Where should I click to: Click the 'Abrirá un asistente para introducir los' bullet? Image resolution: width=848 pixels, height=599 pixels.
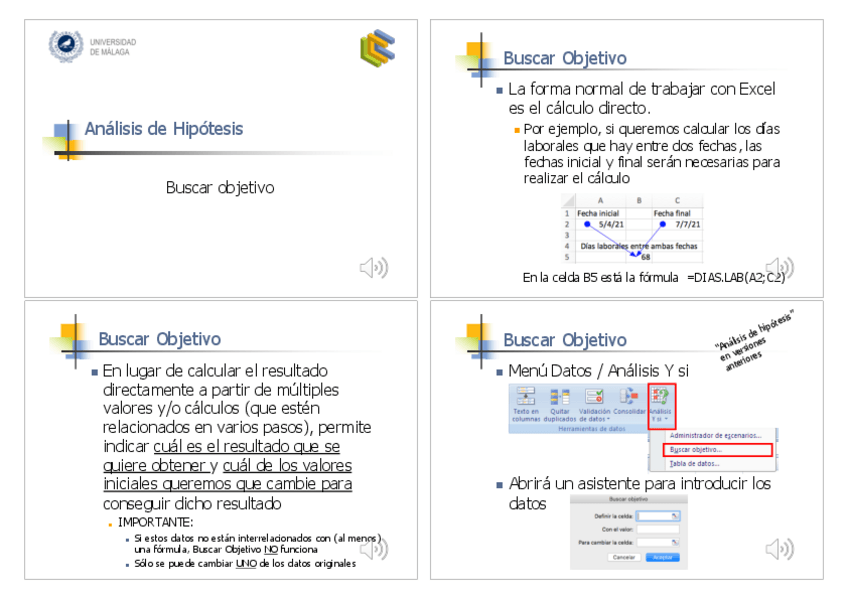(640, 483)
